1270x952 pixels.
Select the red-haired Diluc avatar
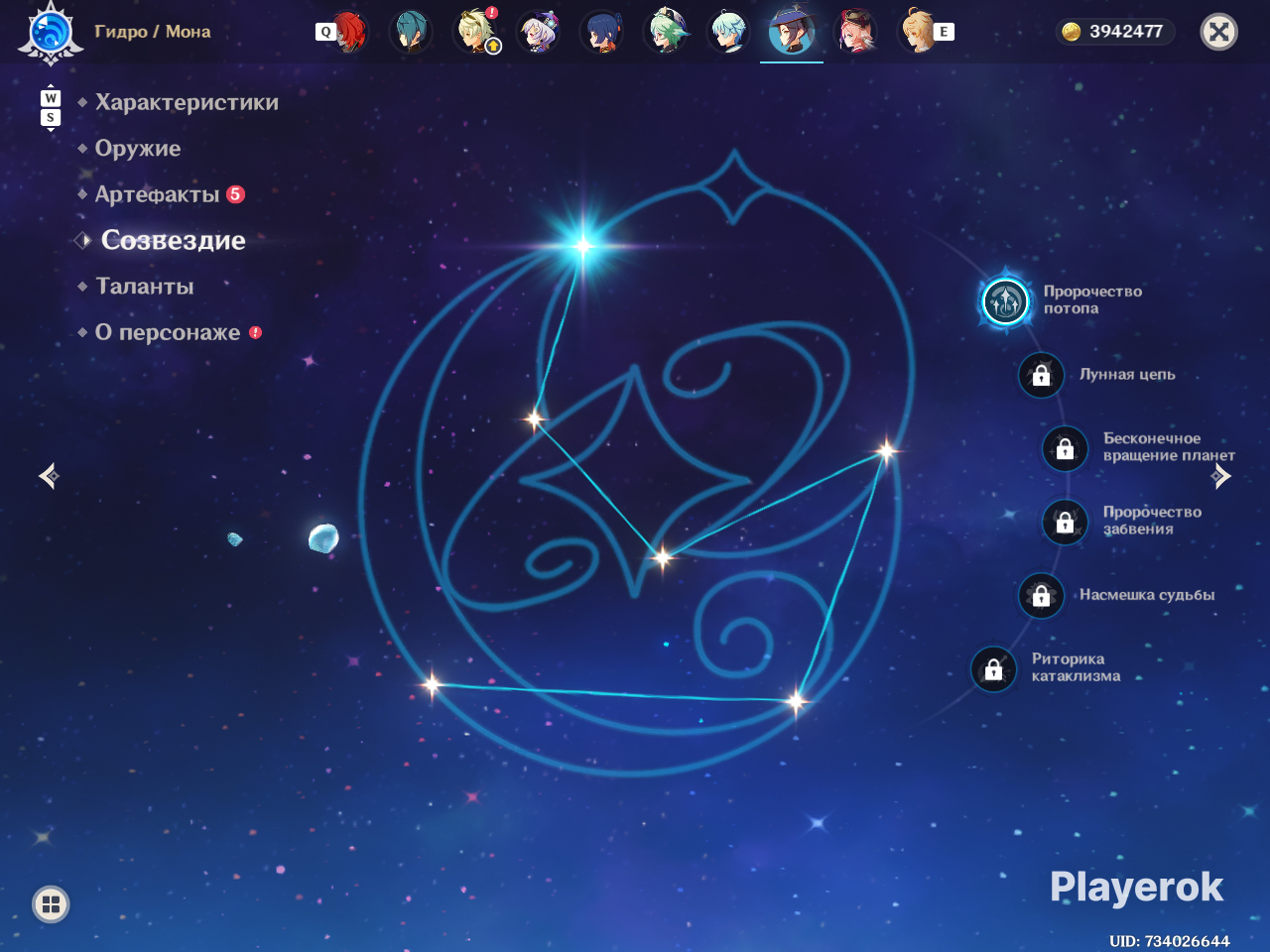(349, 32)
